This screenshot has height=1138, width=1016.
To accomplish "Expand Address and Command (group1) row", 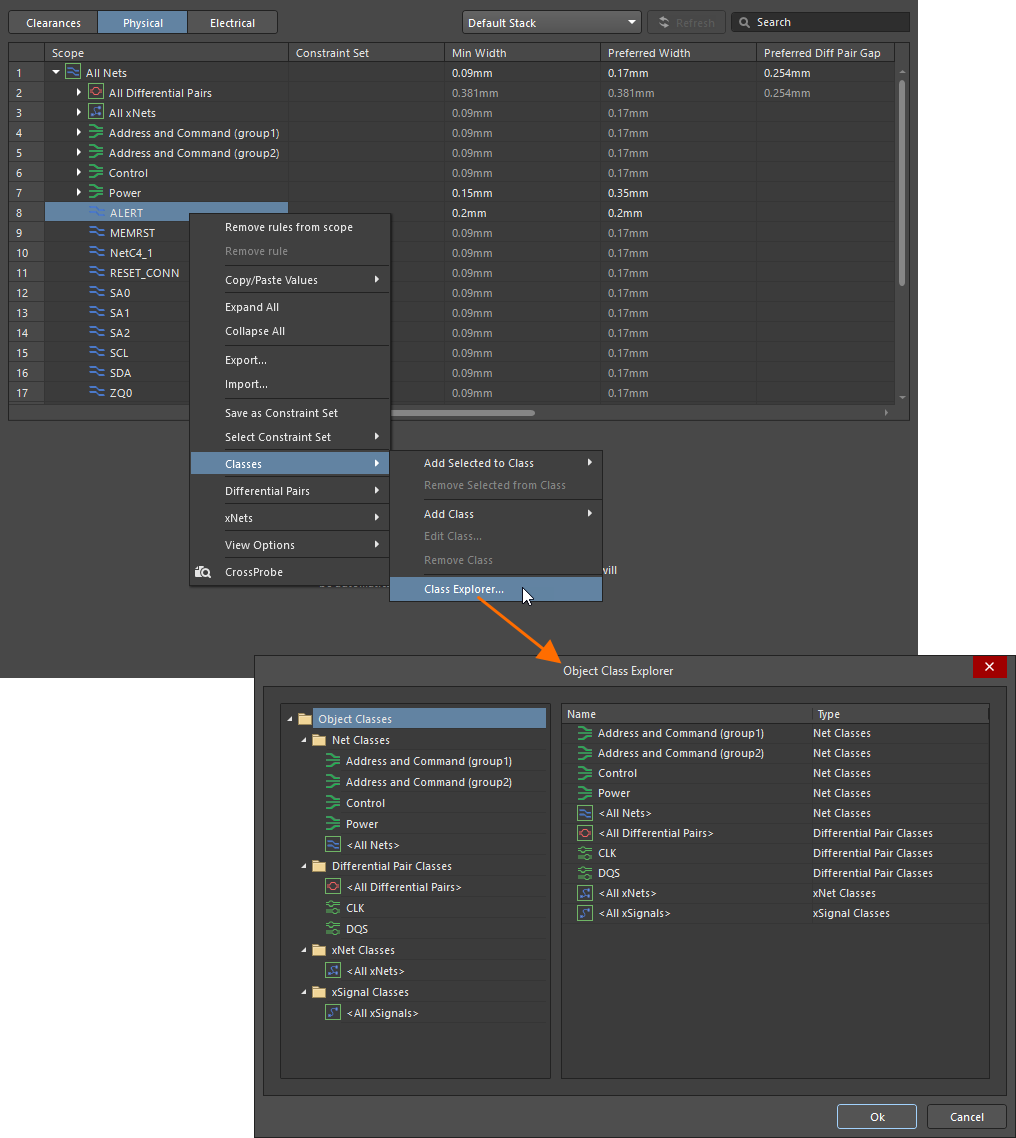I will click(x=78, y=132).
